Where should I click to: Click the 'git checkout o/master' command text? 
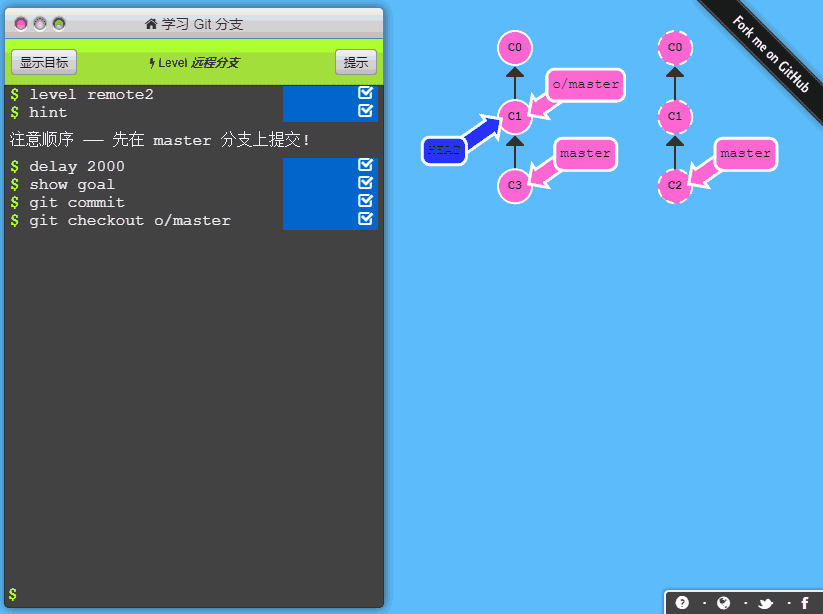(130, 220)
